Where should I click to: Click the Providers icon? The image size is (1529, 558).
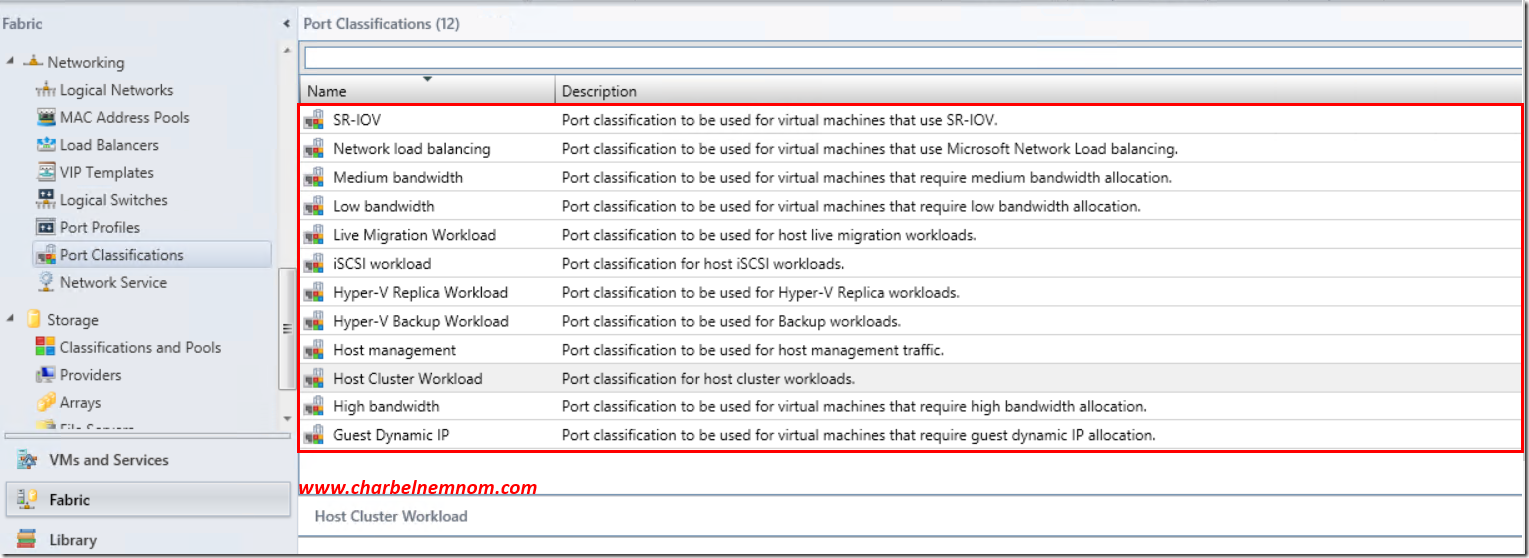click(x=45, y=375)
